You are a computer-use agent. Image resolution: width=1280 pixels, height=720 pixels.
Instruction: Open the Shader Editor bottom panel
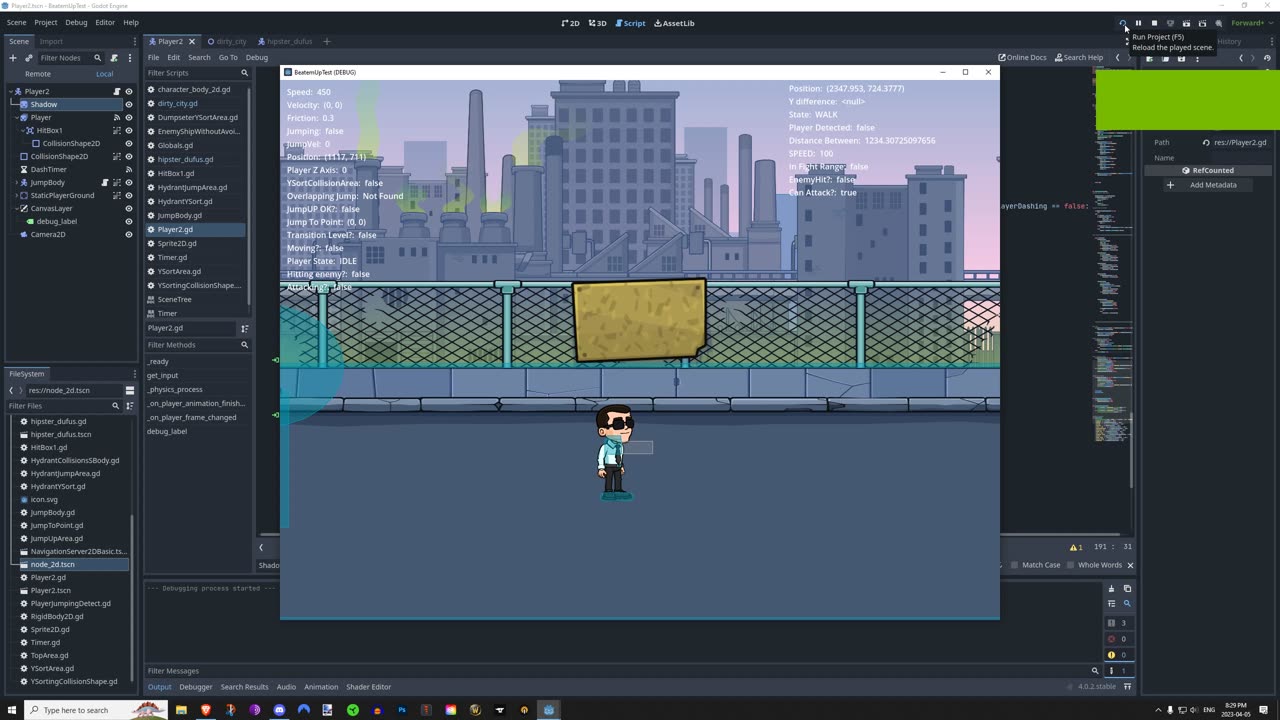[x=368, y=687]
